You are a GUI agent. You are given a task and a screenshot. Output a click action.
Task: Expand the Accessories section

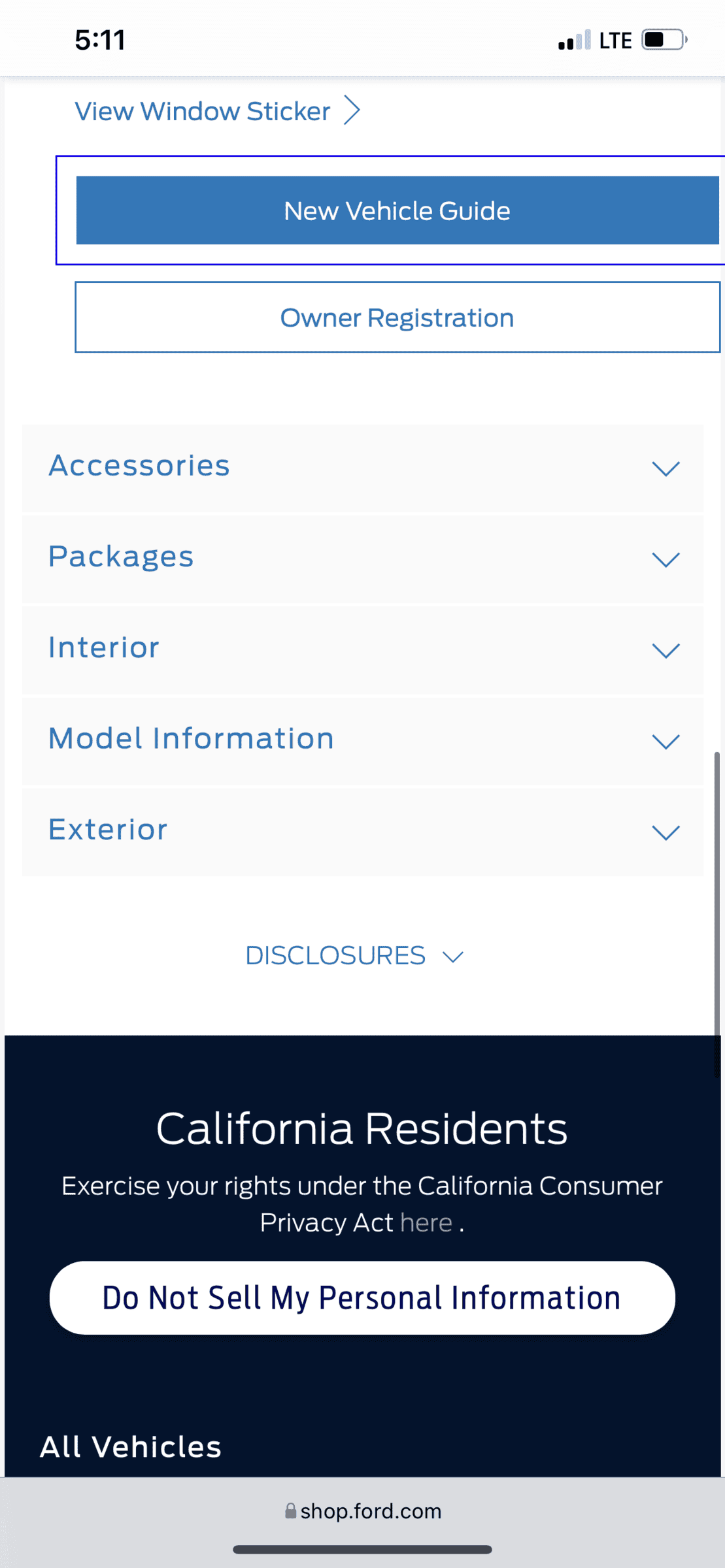[363, 468]
